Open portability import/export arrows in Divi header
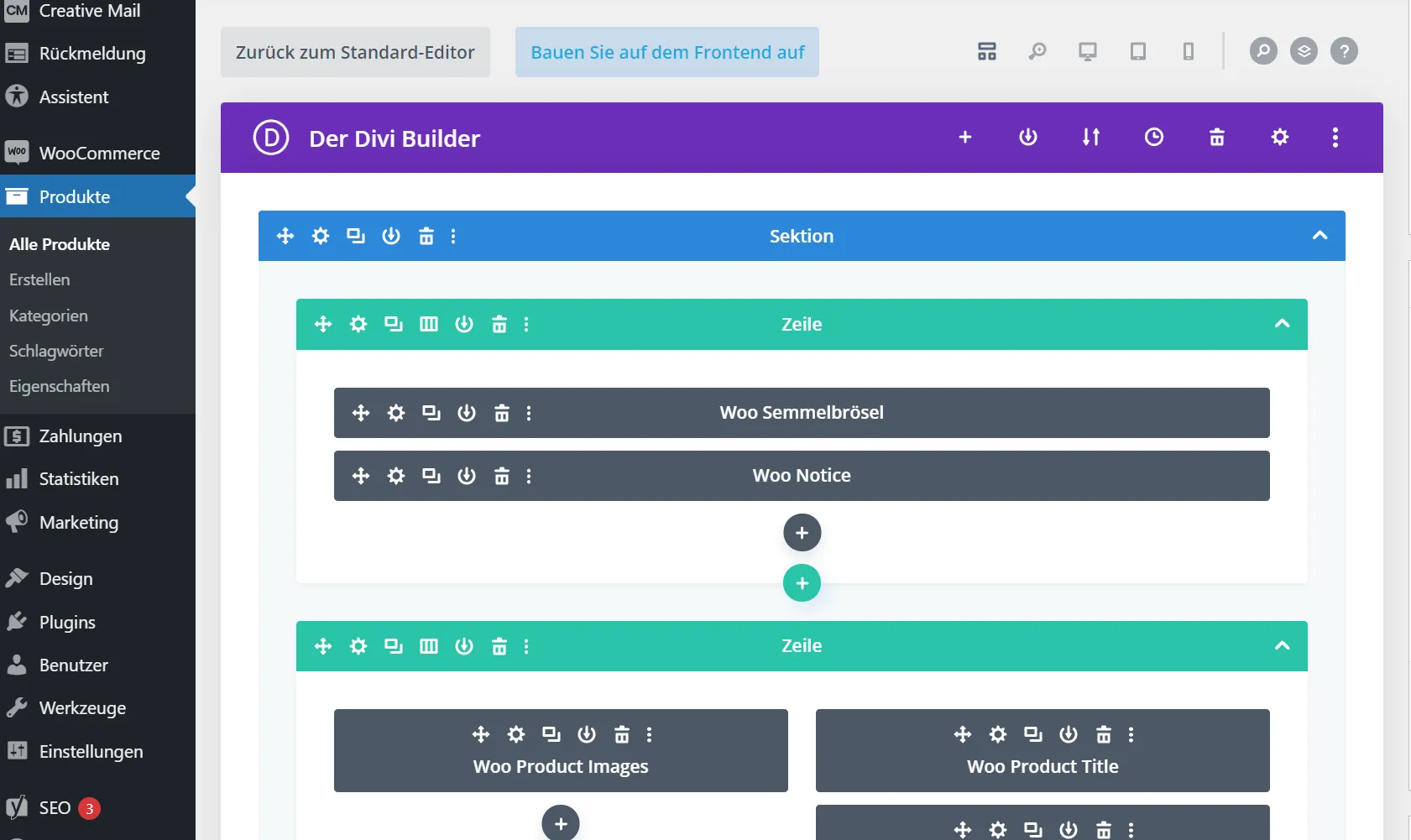1411x840 pixels. [x=1091, y=137]
